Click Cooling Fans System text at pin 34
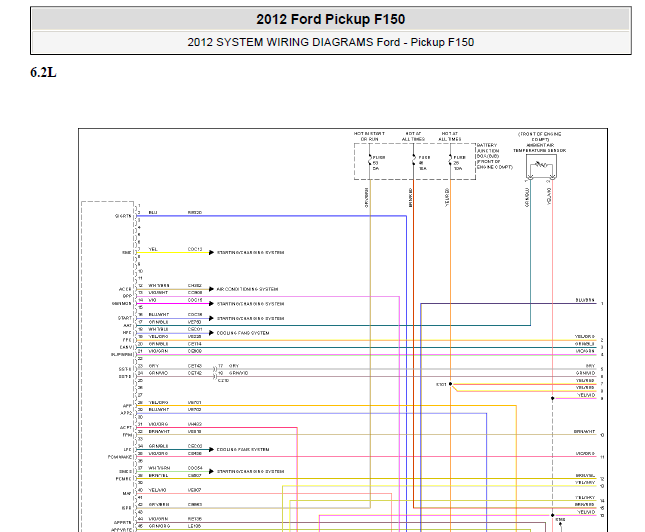Screen dimensions: 645x532 (x=243, y=450)
